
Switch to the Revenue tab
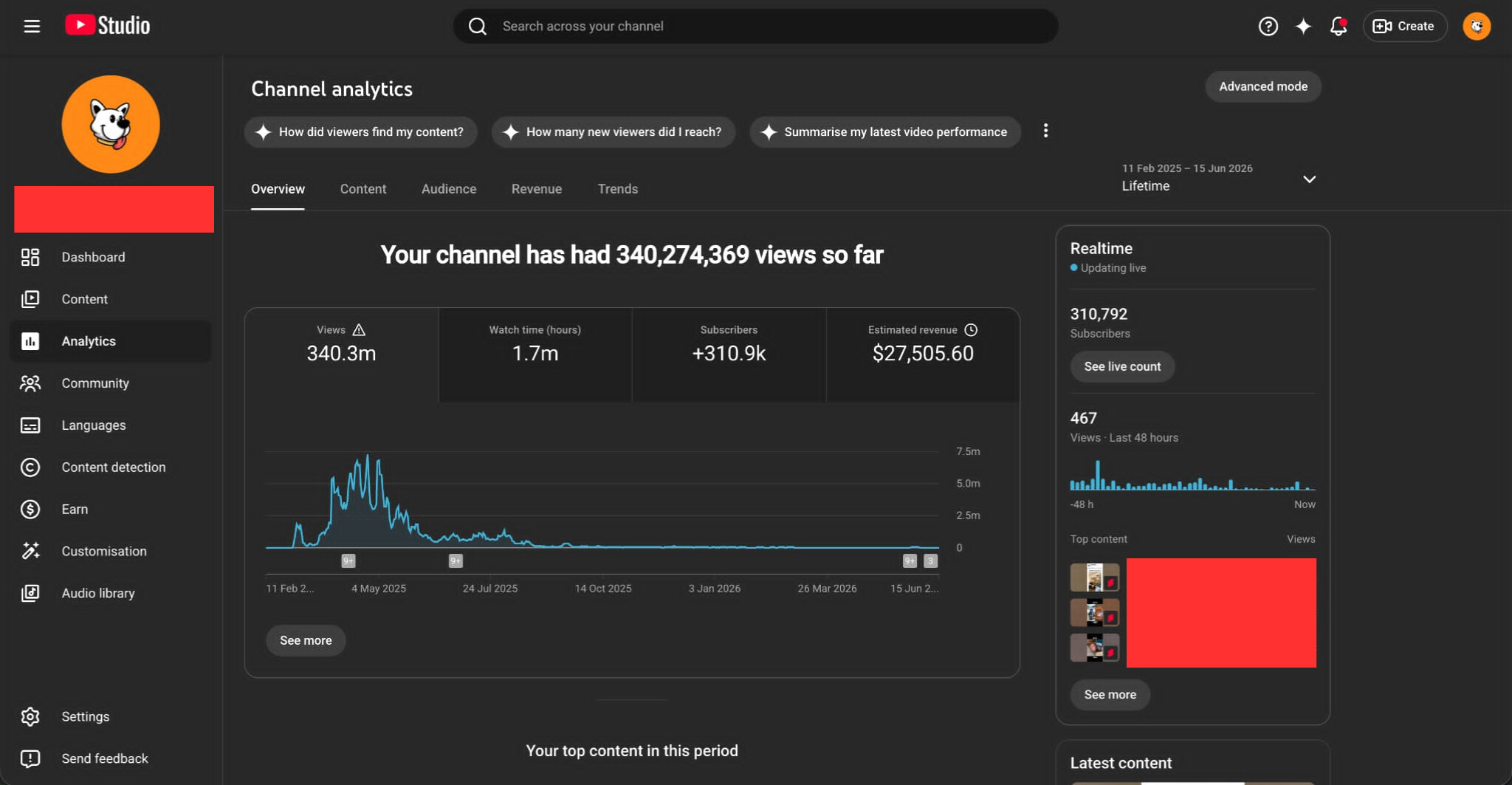tap(537, 189)
